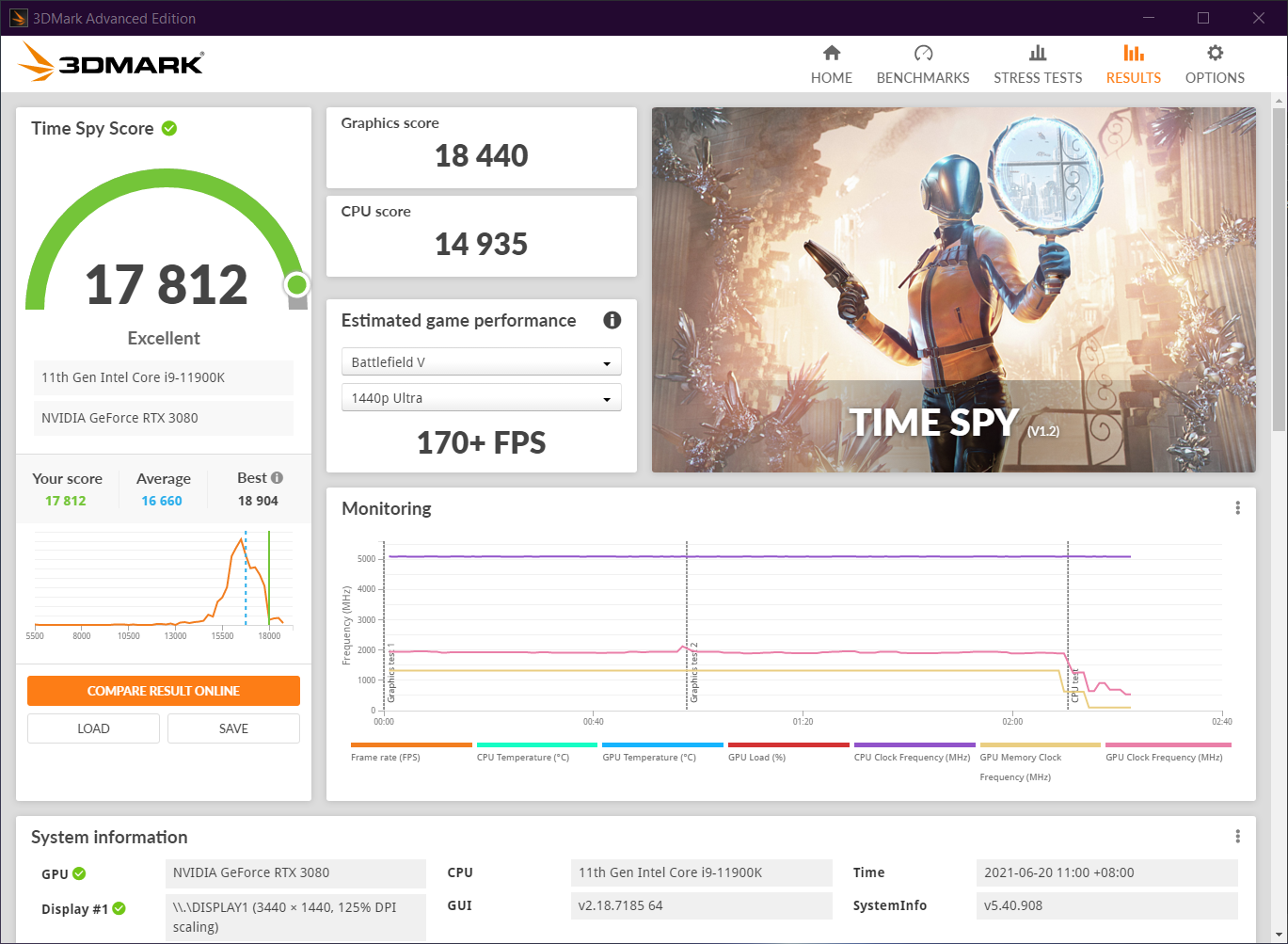Open the Monitoring panel three-dot menu
The height and width of the screenshot is (944, 1288).
pos(1237,508)
